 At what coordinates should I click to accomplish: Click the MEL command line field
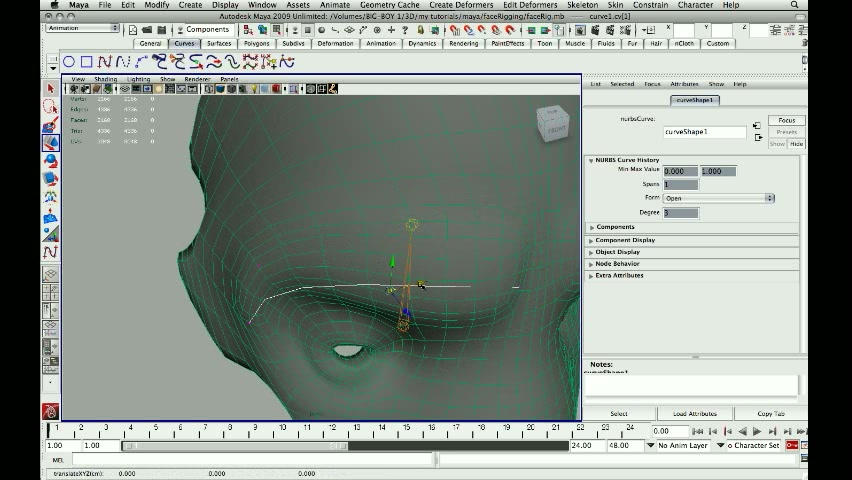252,460
